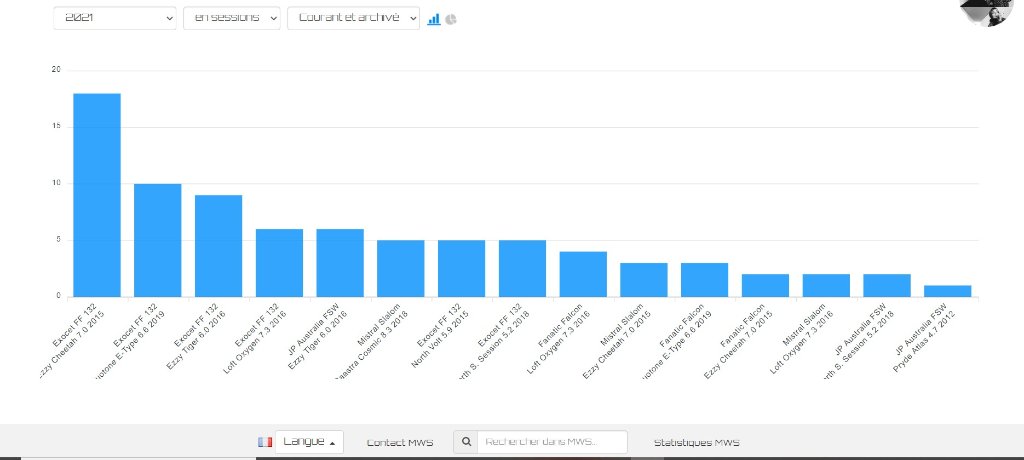Click the y-axis value 10
The image size is (1024, 460).
(x=56, y=184)
